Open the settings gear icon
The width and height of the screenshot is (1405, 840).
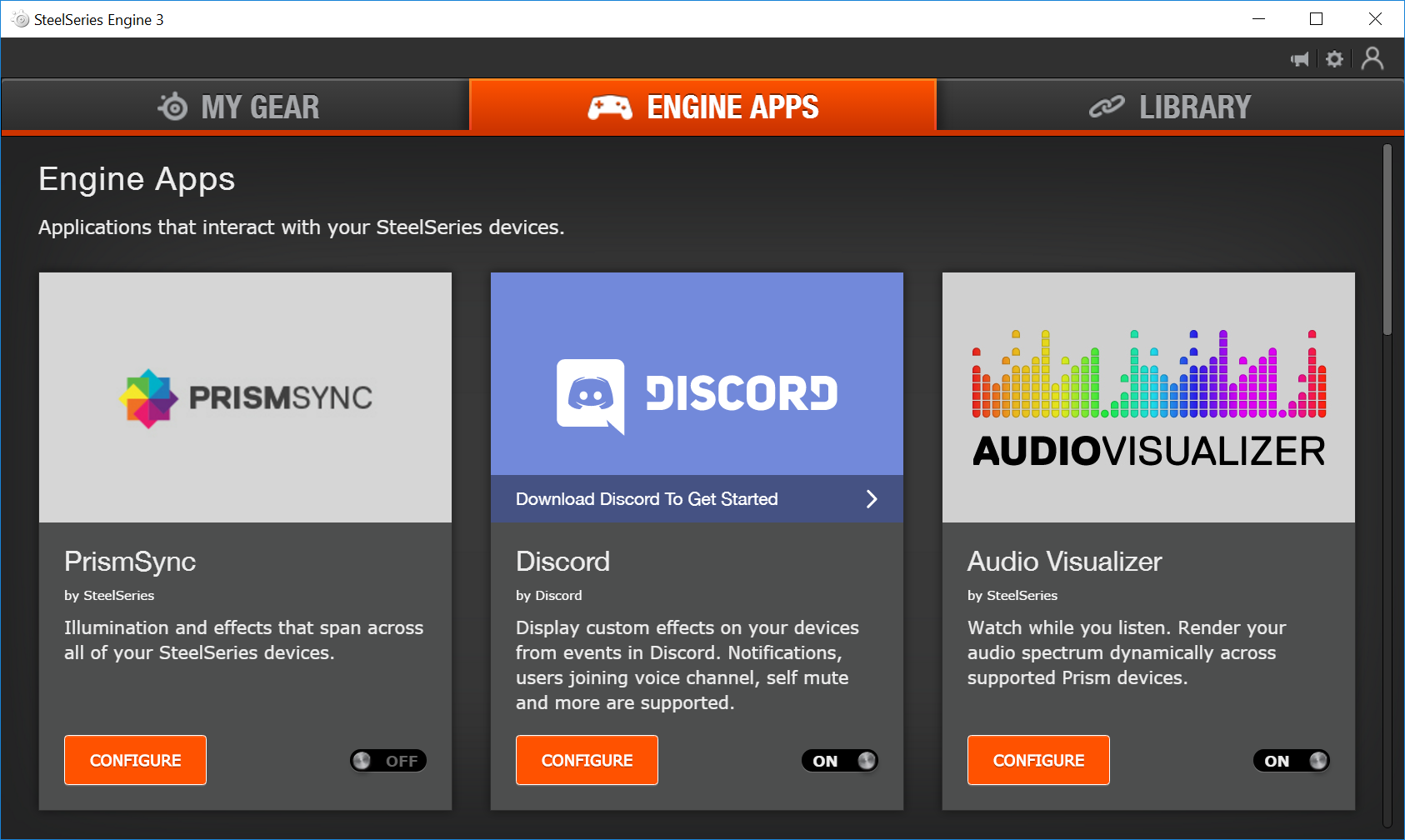tap(1334, 59)
